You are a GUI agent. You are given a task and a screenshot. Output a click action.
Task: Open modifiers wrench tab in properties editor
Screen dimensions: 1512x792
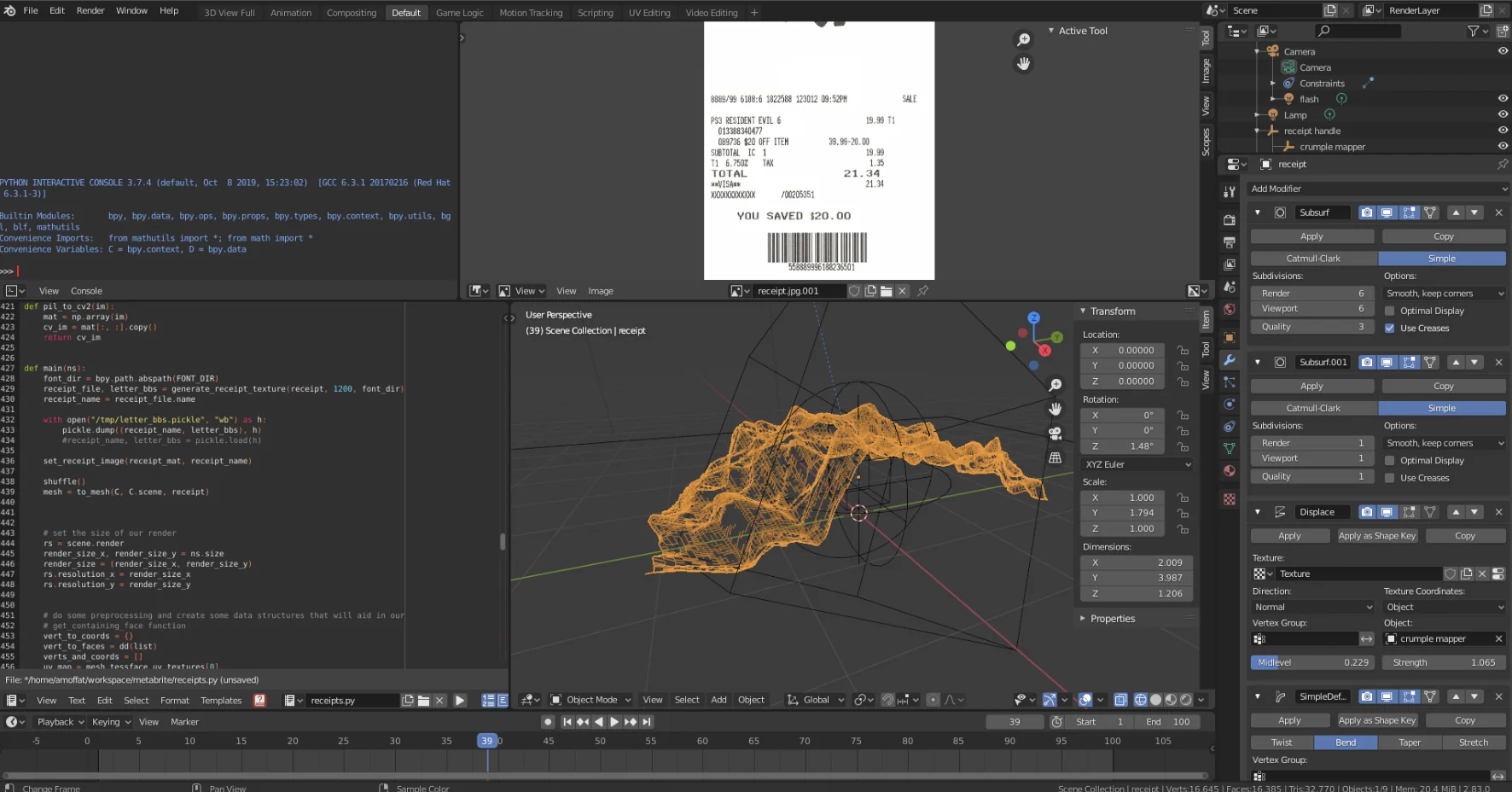pos(1230,360)
